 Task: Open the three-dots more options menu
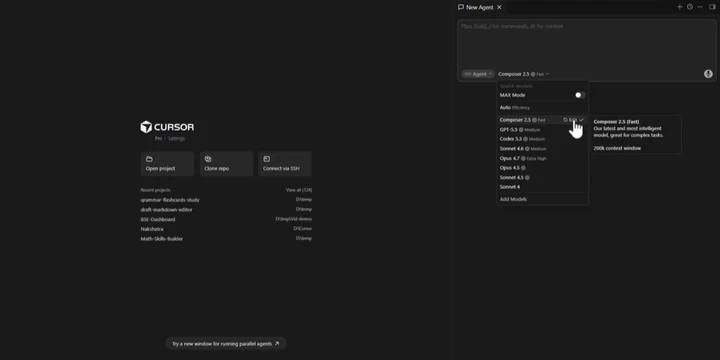coord(700,7)
